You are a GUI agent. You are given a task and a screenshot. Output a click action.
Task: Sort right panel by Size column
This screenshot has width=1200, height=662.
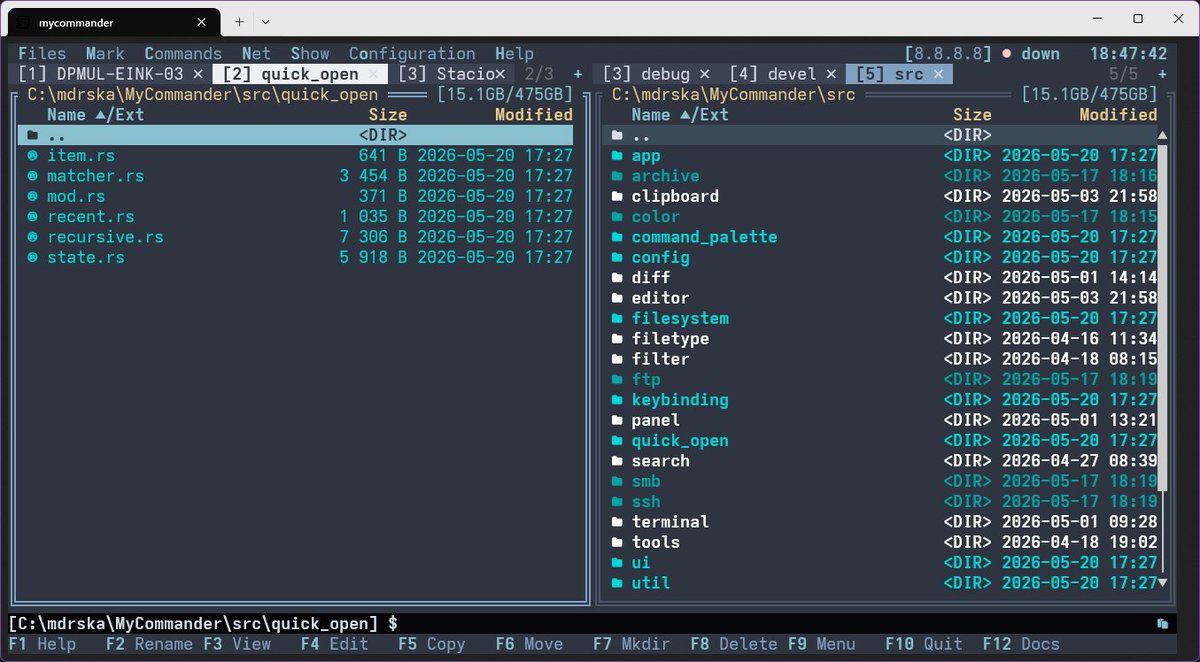click(x=972, y=115)
